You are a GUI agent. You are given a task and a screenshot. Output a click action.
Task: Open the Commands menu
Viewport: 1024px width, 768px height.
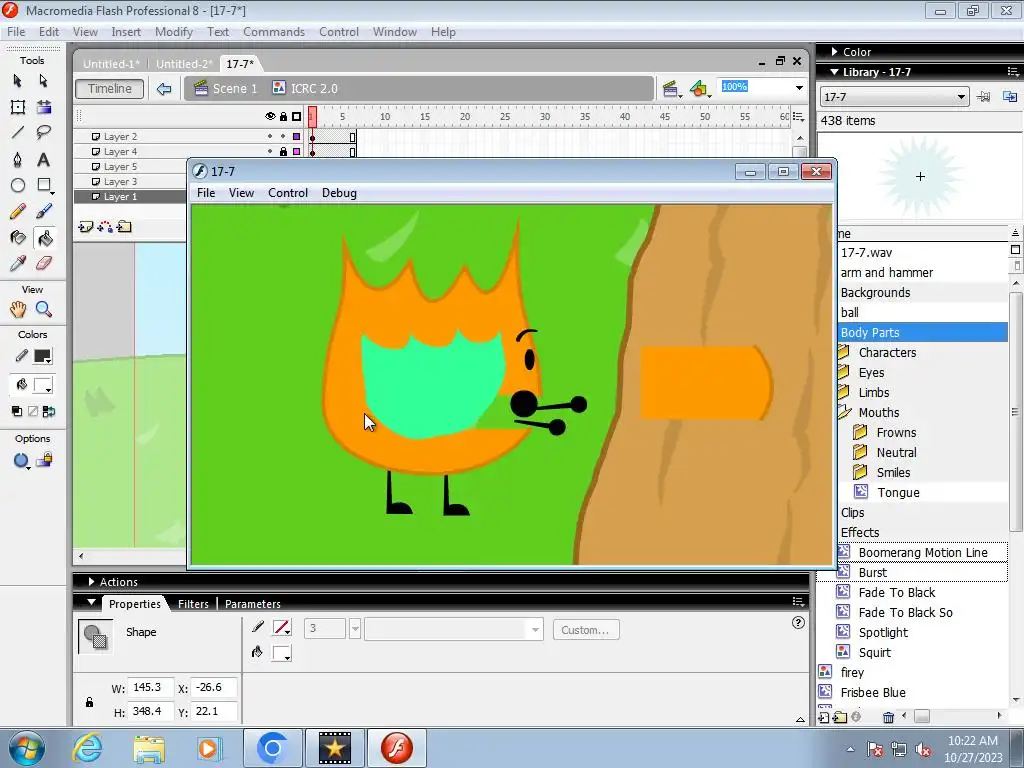274,32
